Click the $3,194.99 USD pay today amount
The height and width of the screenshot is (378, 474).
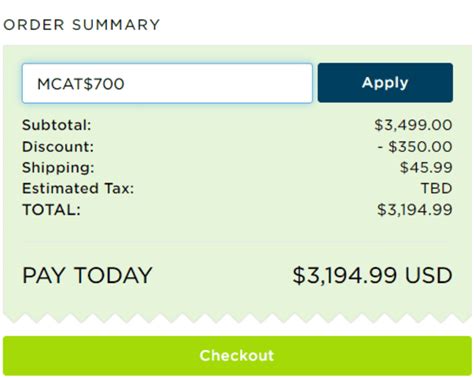tap(372, 276)
